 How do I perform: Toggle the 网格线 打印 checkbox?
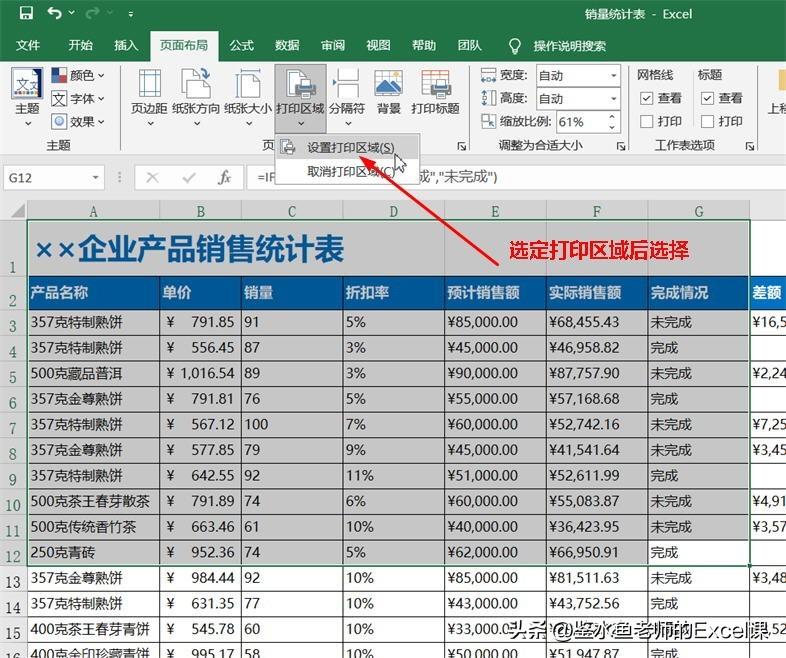[x=647, y=121]
